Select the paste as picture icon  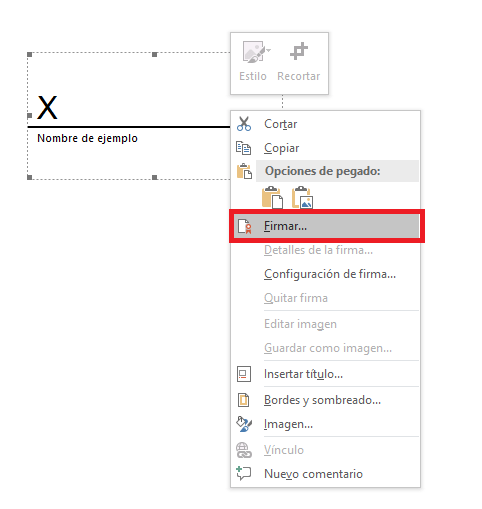(x=302, y=197)
